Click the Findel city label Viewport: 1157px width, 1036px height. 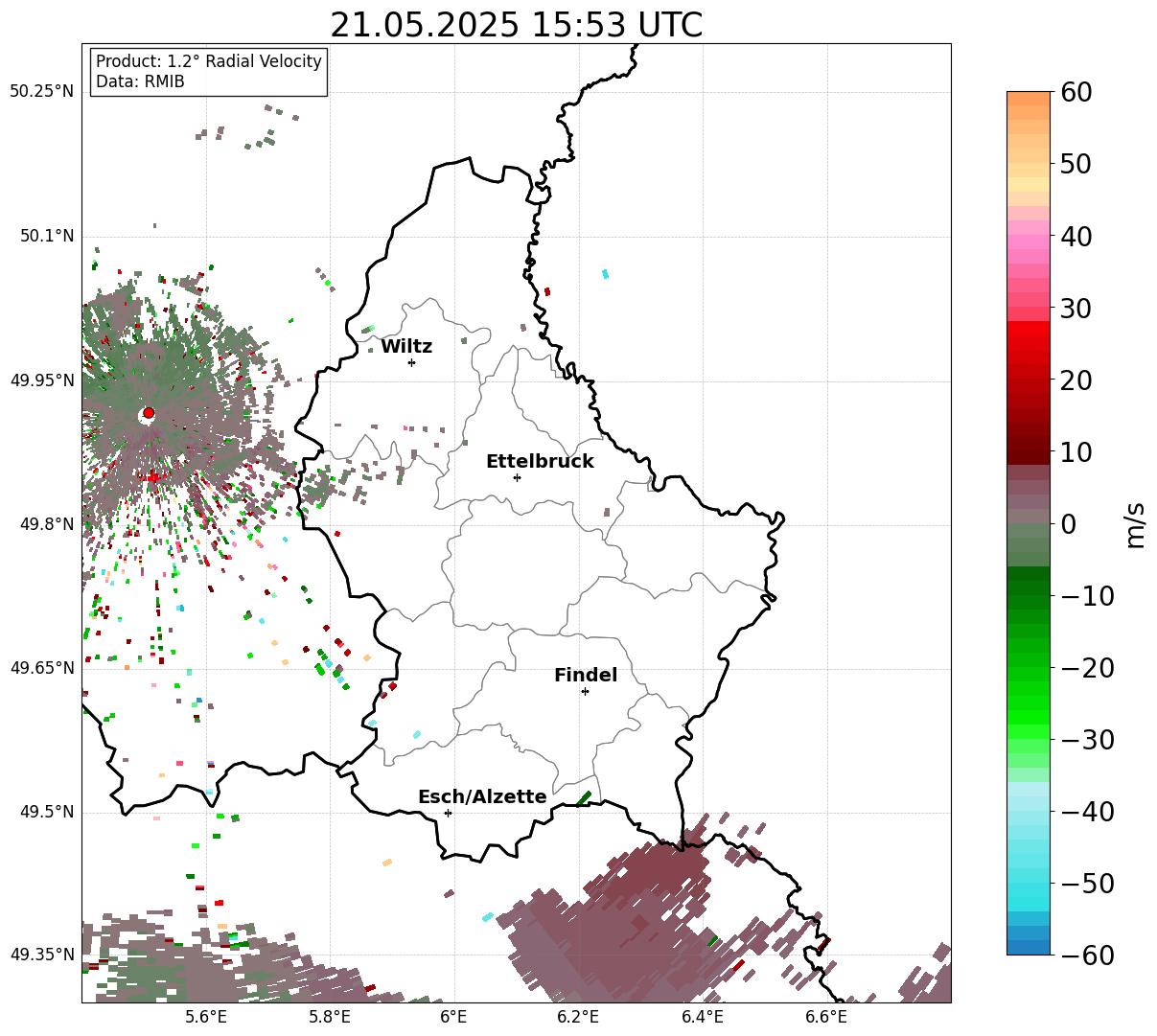point(586,676)
